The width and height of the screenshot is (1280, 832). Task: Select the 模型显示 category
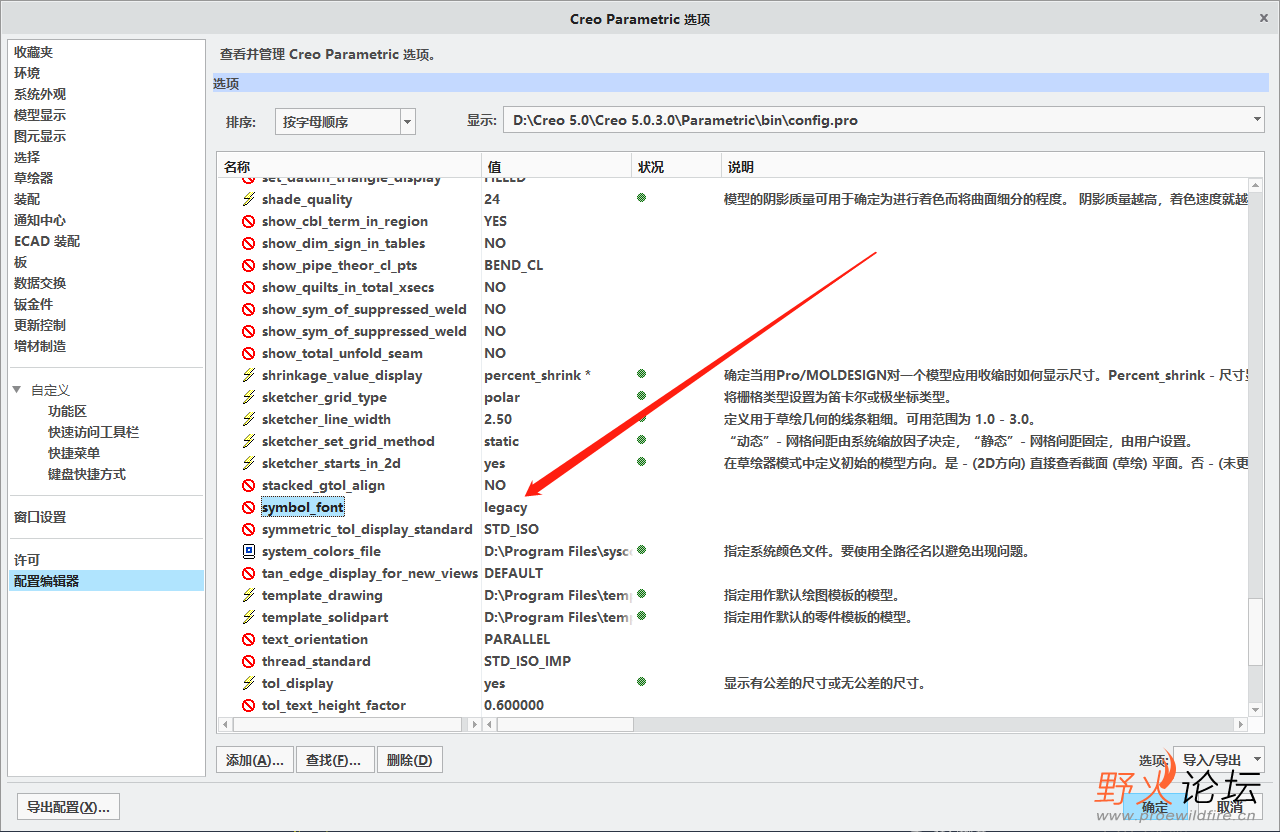tap(40, 115)
